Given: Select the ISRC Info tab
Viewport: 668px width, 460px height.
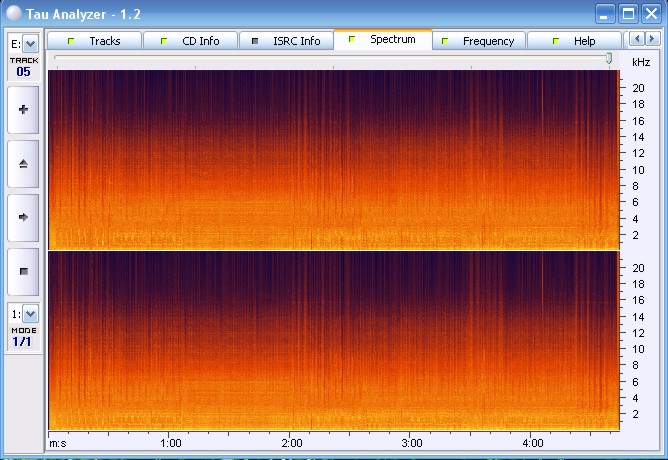Looking at the screenshot, I should tap(287, 41).
